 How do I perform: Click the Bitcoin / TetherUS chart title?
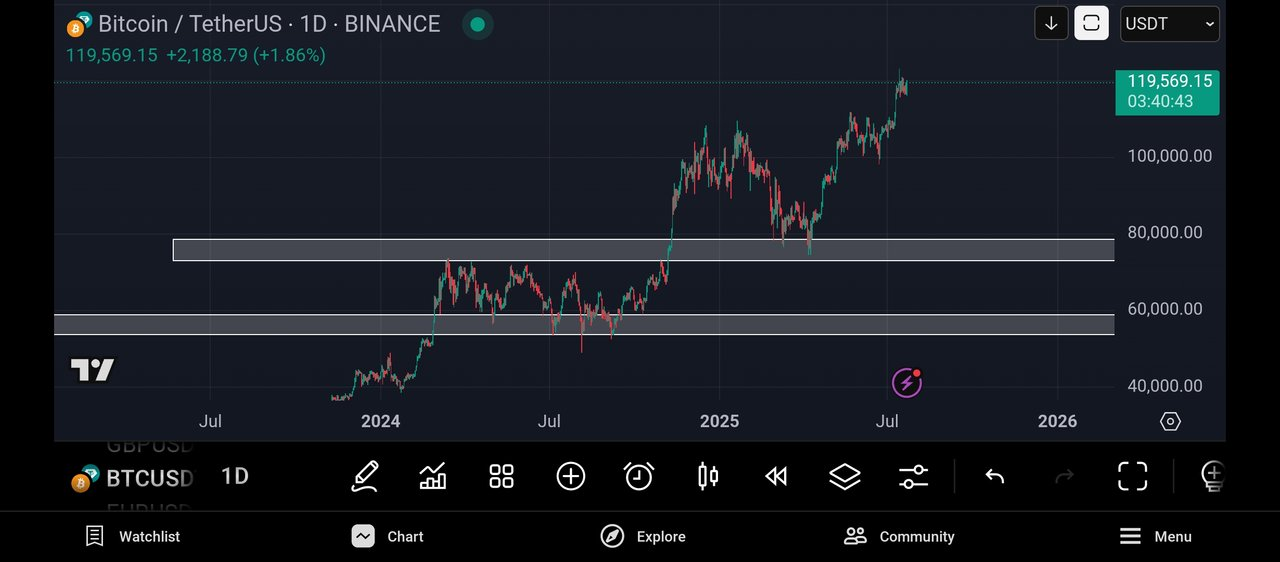point(269,24)
